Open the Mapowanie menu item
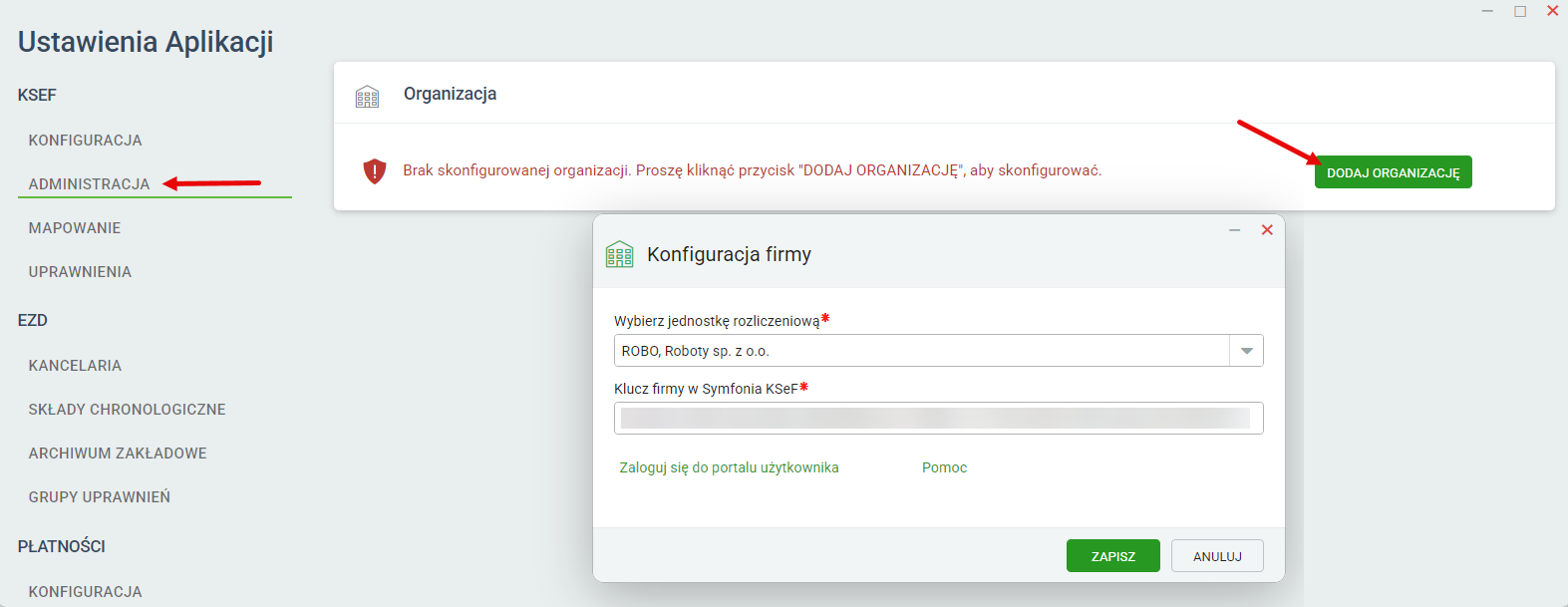Screen dimensions: 1568x607 coord(75,228)
